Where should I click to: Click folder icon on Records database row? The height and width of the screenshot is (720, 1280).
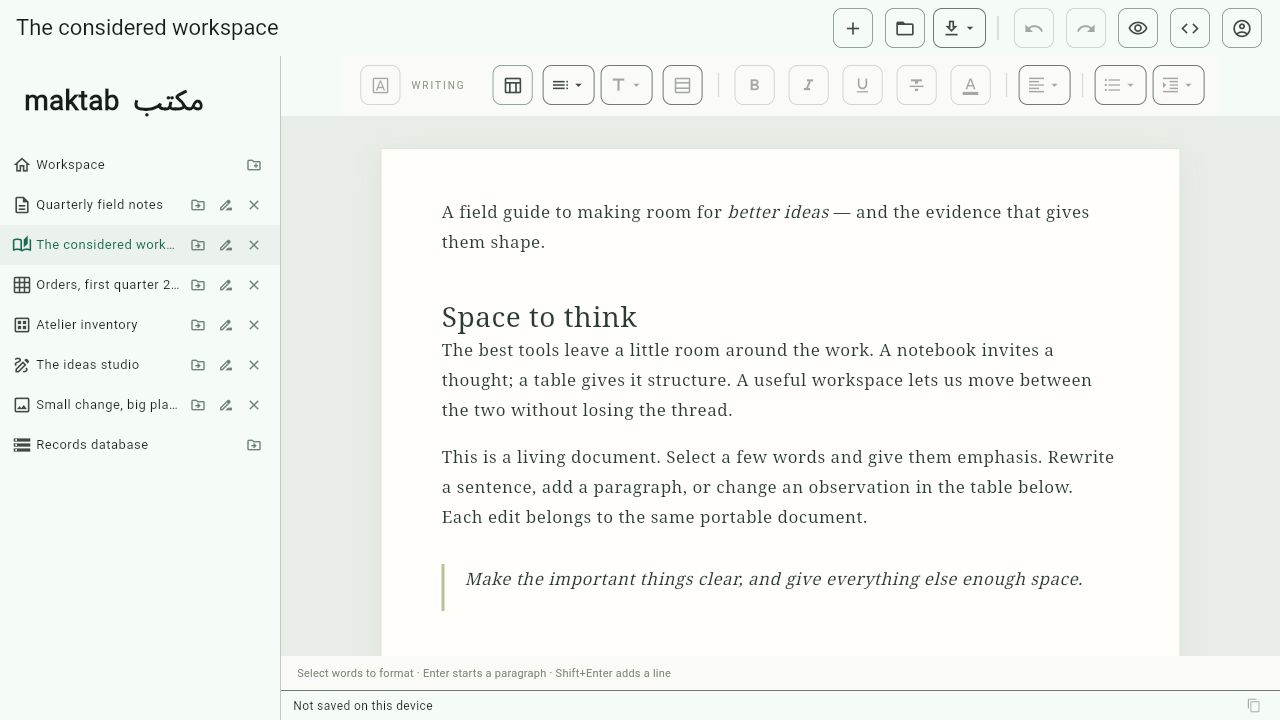click(254, 445)
